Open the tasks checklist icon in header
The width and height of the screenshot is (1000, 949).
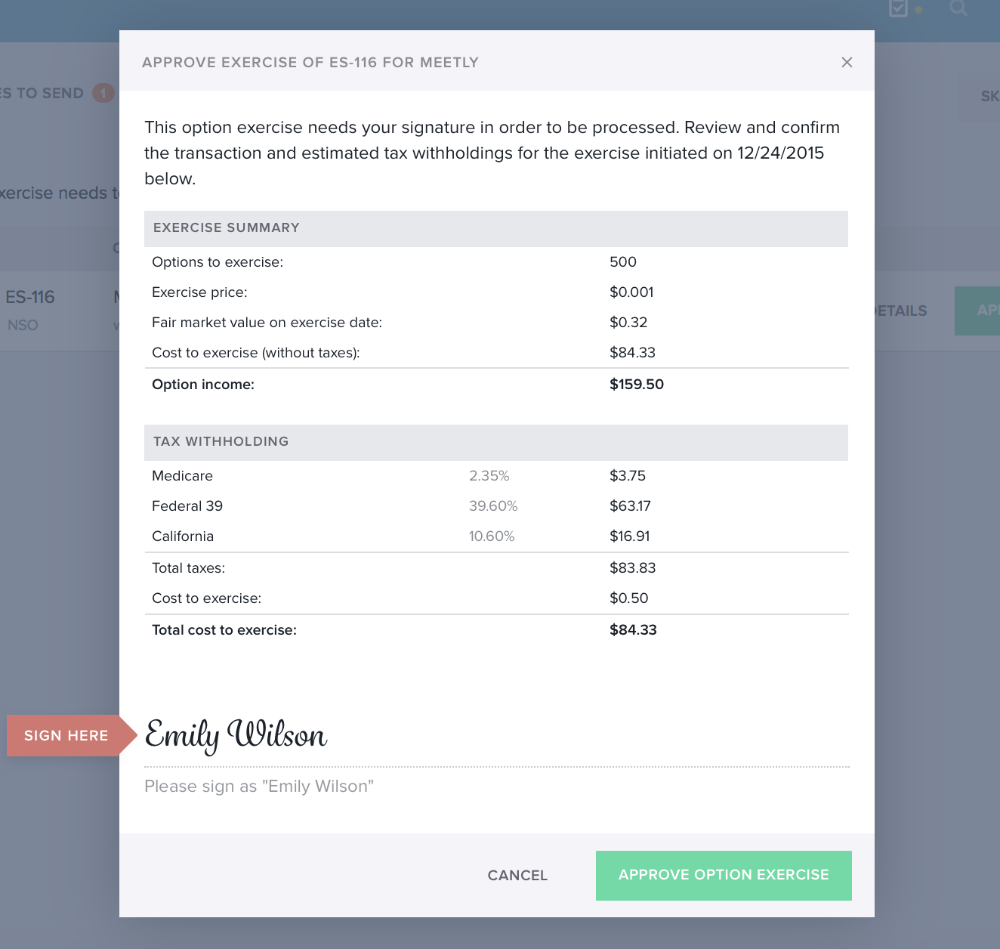898,8
